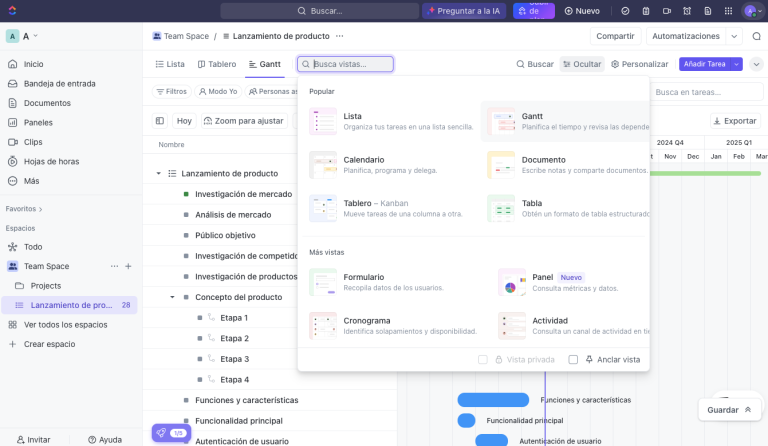Enable the Anclar vista checkbox
This screenshot has width=768, height=446.
[573, 359]
